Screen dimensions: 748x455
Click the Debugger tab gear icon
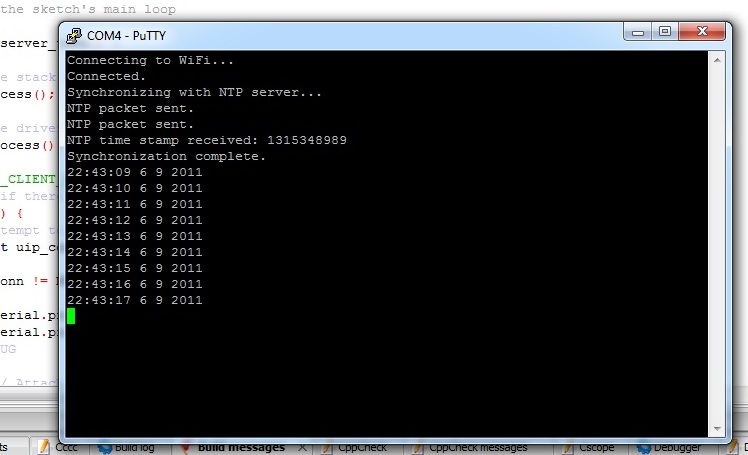644,448
